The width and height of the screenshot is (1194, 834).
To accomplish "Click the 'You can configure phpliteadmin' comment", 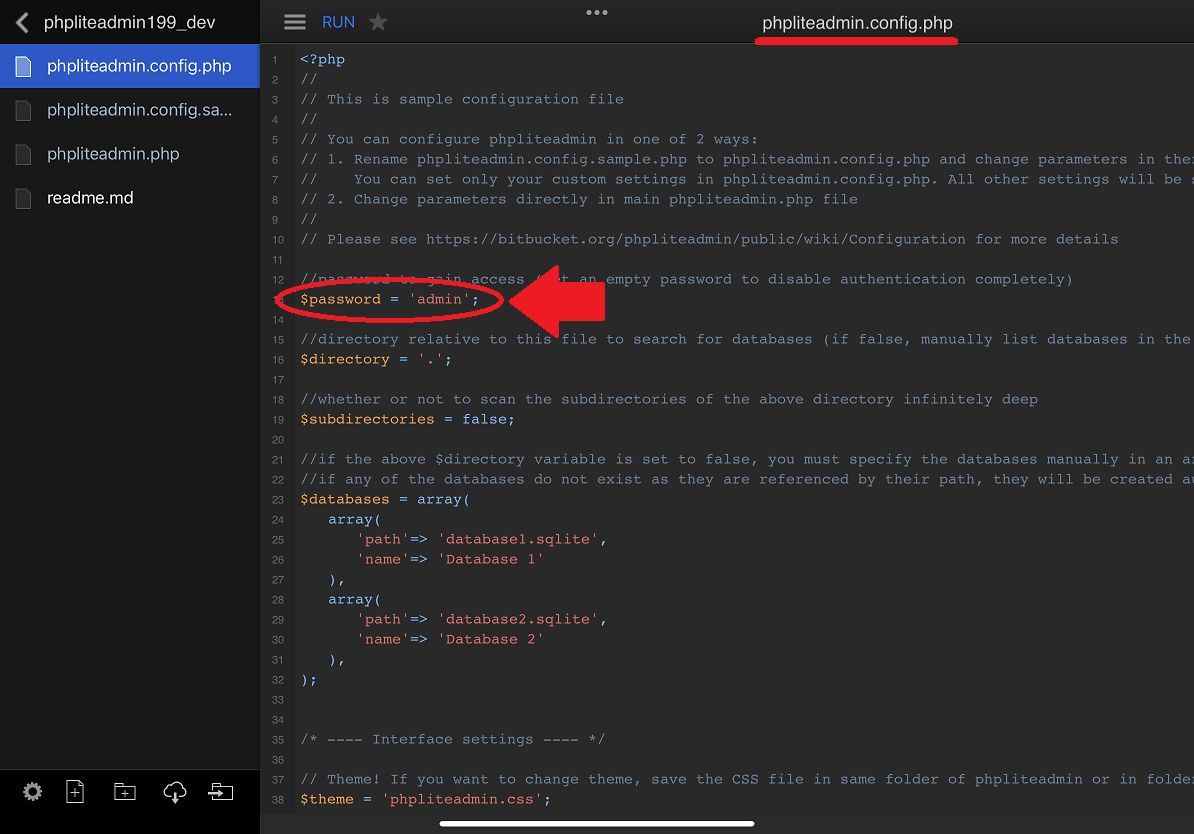I will 528,139.
